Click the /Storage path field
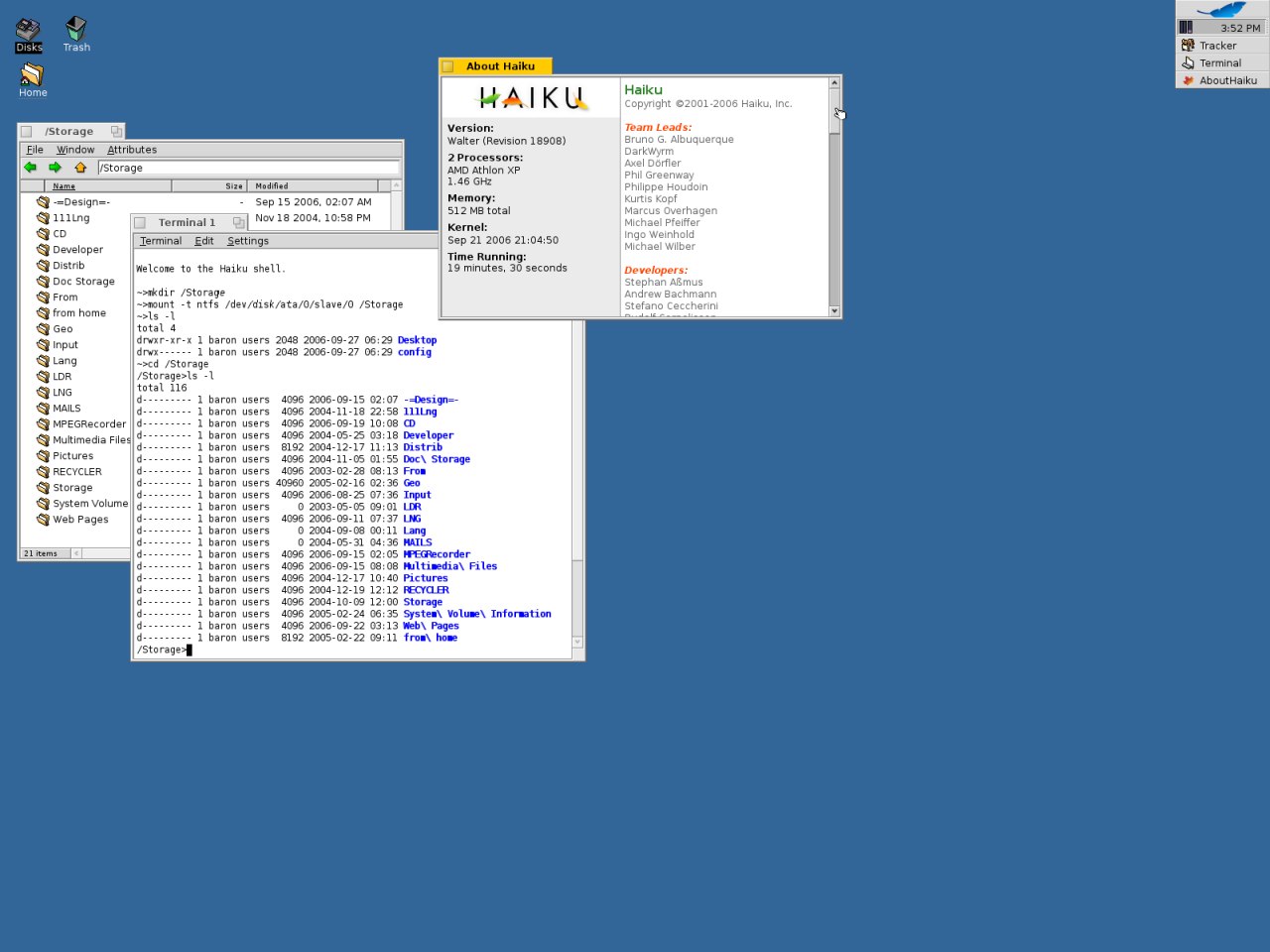Screen dimensions: 1270x952 click(x=248, y=168)
